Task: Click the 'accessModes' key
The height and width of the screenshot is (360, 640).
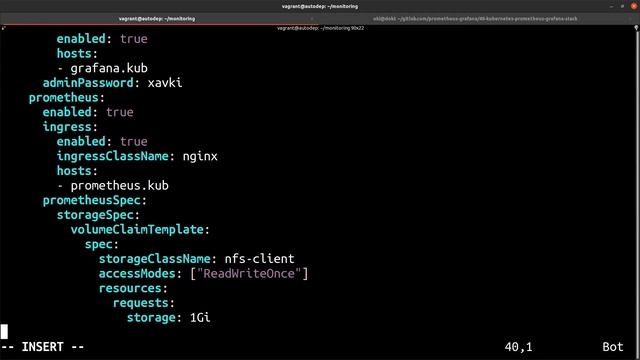Action: 137,273
